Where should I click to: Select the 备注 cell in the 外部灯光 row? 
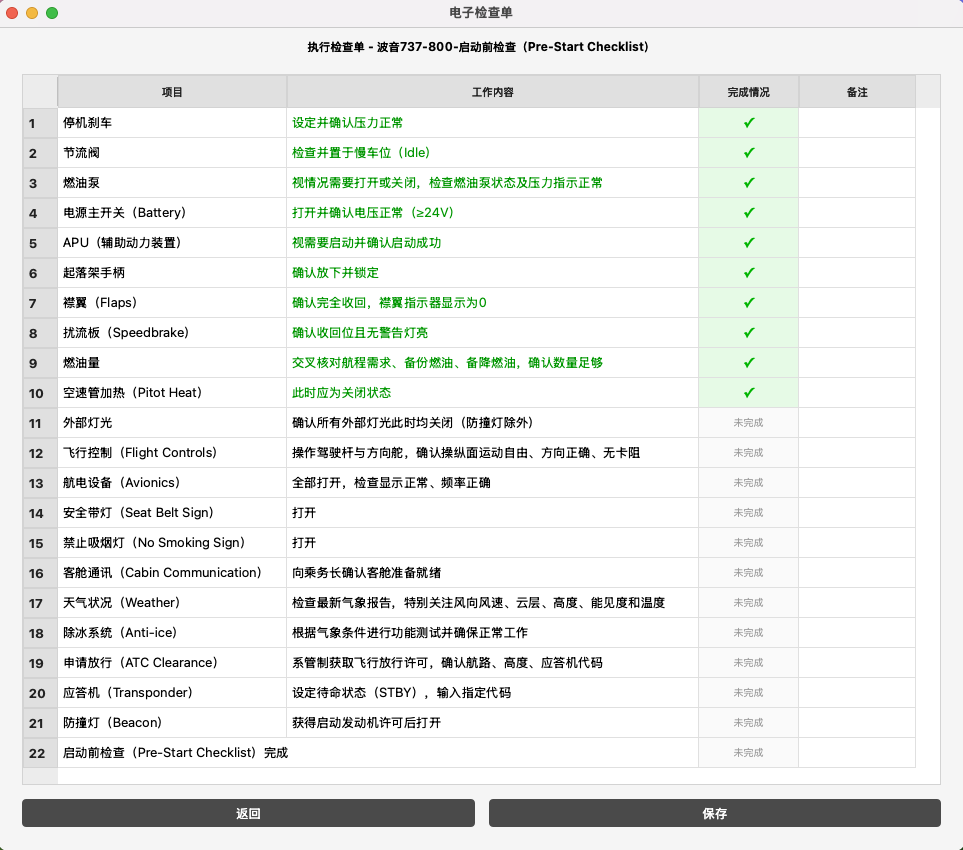tap(857, 423)
